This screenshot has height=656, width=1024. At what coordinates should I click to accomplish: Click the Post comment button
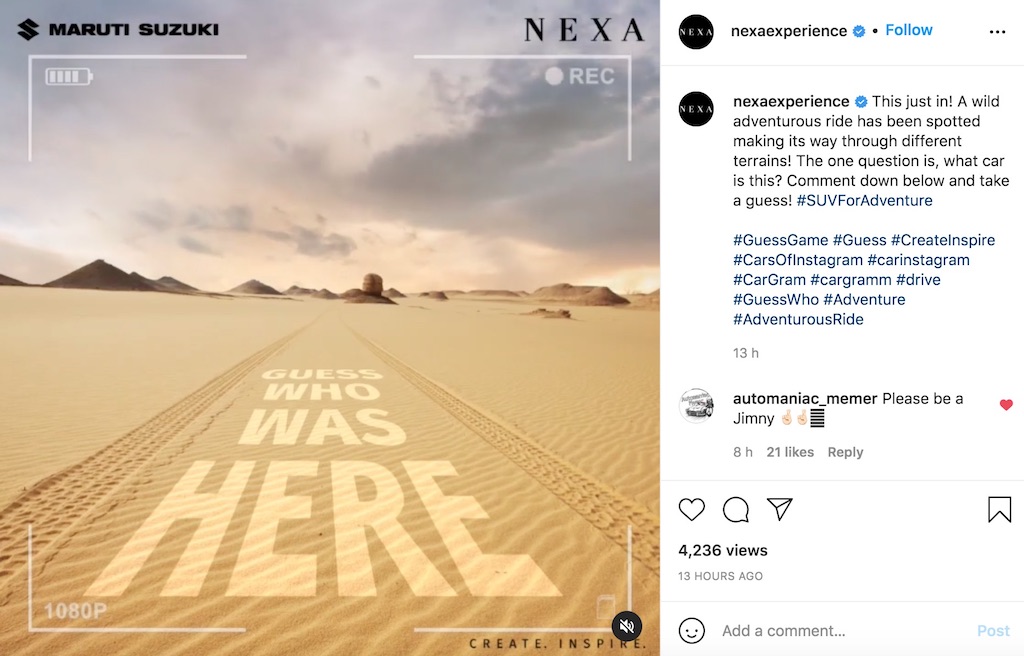[993, 631]
